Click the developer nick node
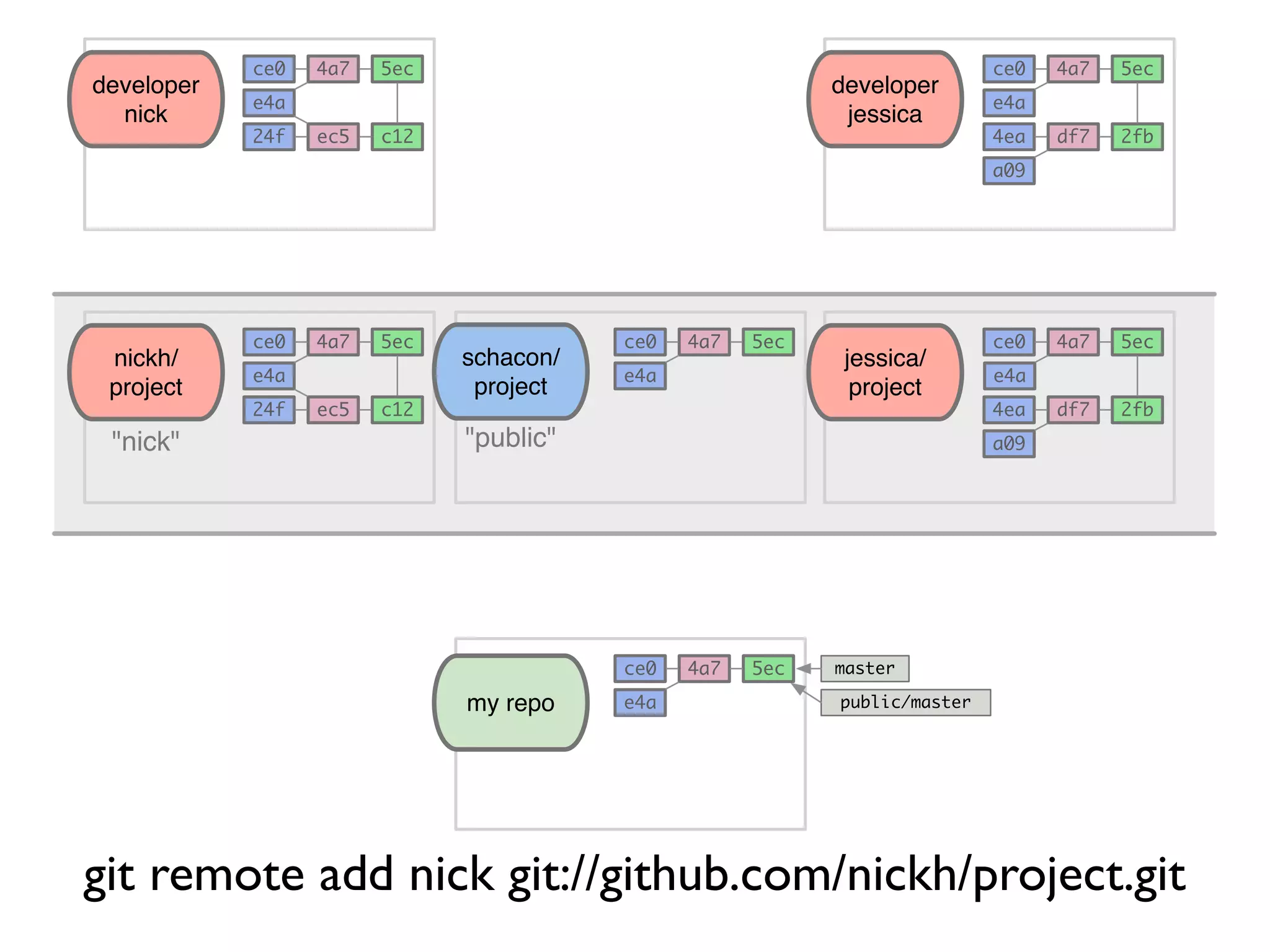Image resolution: width=1270 pixels, height=952 pixels. [146, 99]
